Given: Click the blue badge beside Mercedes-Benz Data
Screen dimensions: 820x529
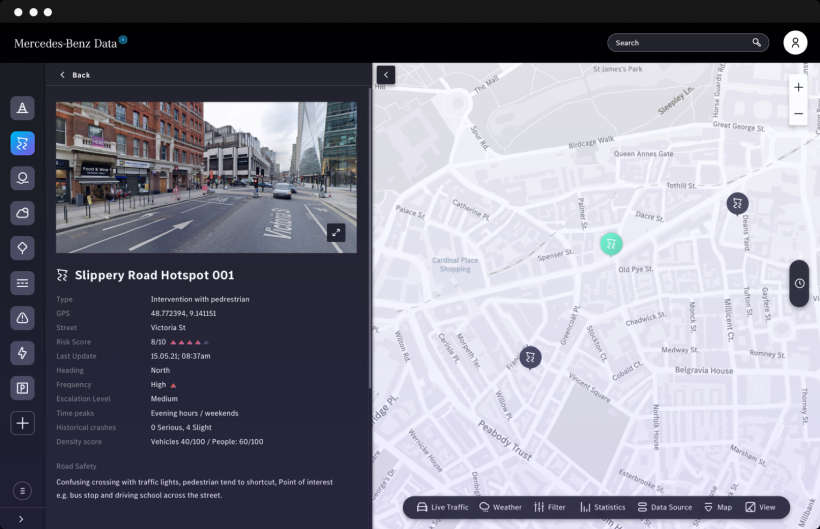Looking at the screenshot, I should [123, 39].
